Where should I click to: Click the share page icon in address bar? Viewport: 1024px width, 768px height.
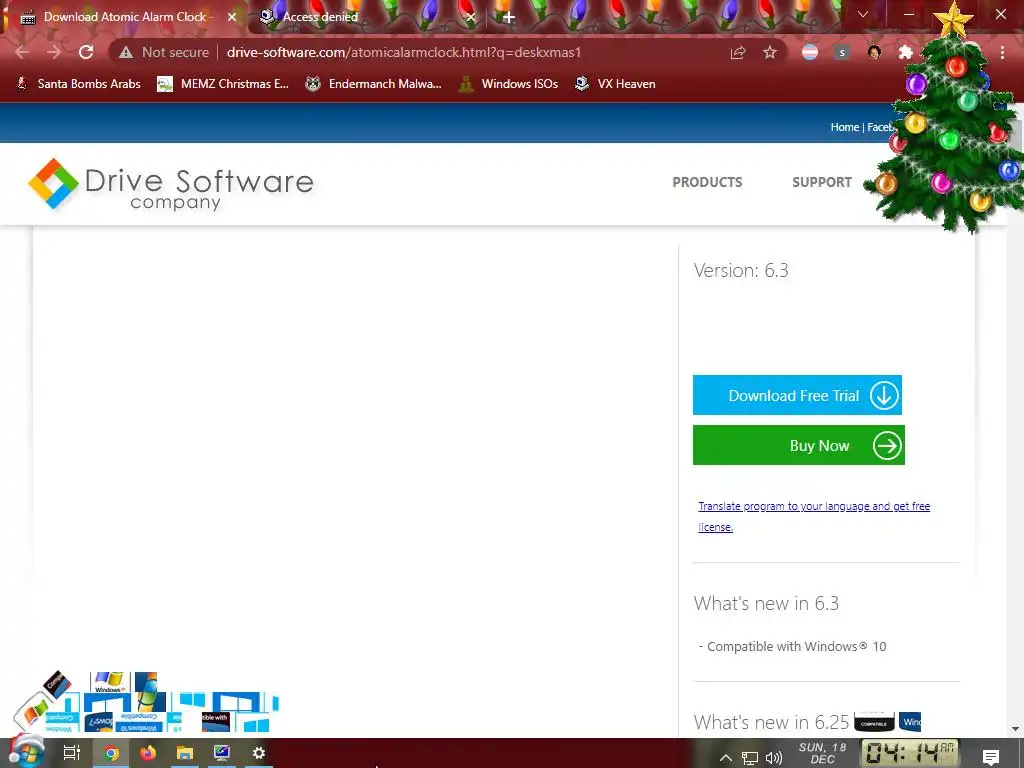[738, 52]
